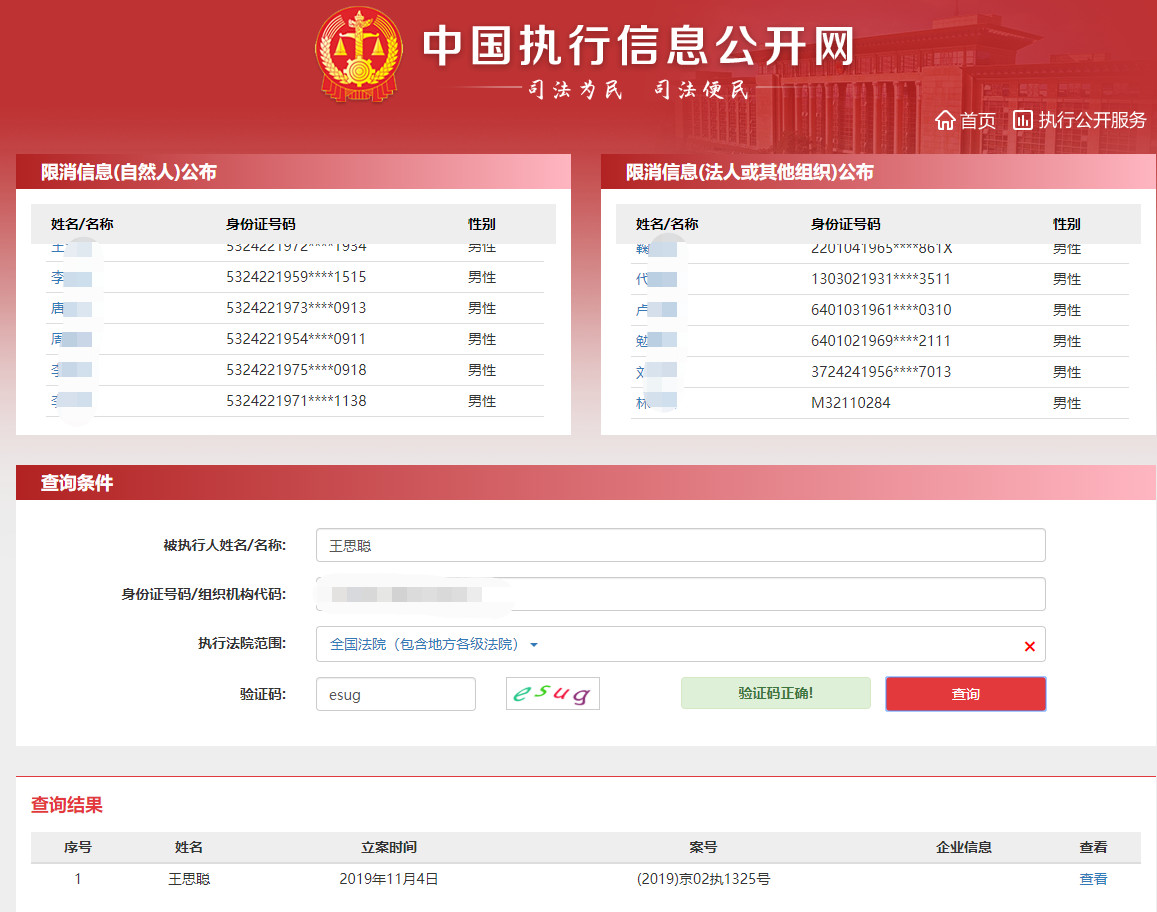Select the ID number 6401021969****2111

[881, 342]
